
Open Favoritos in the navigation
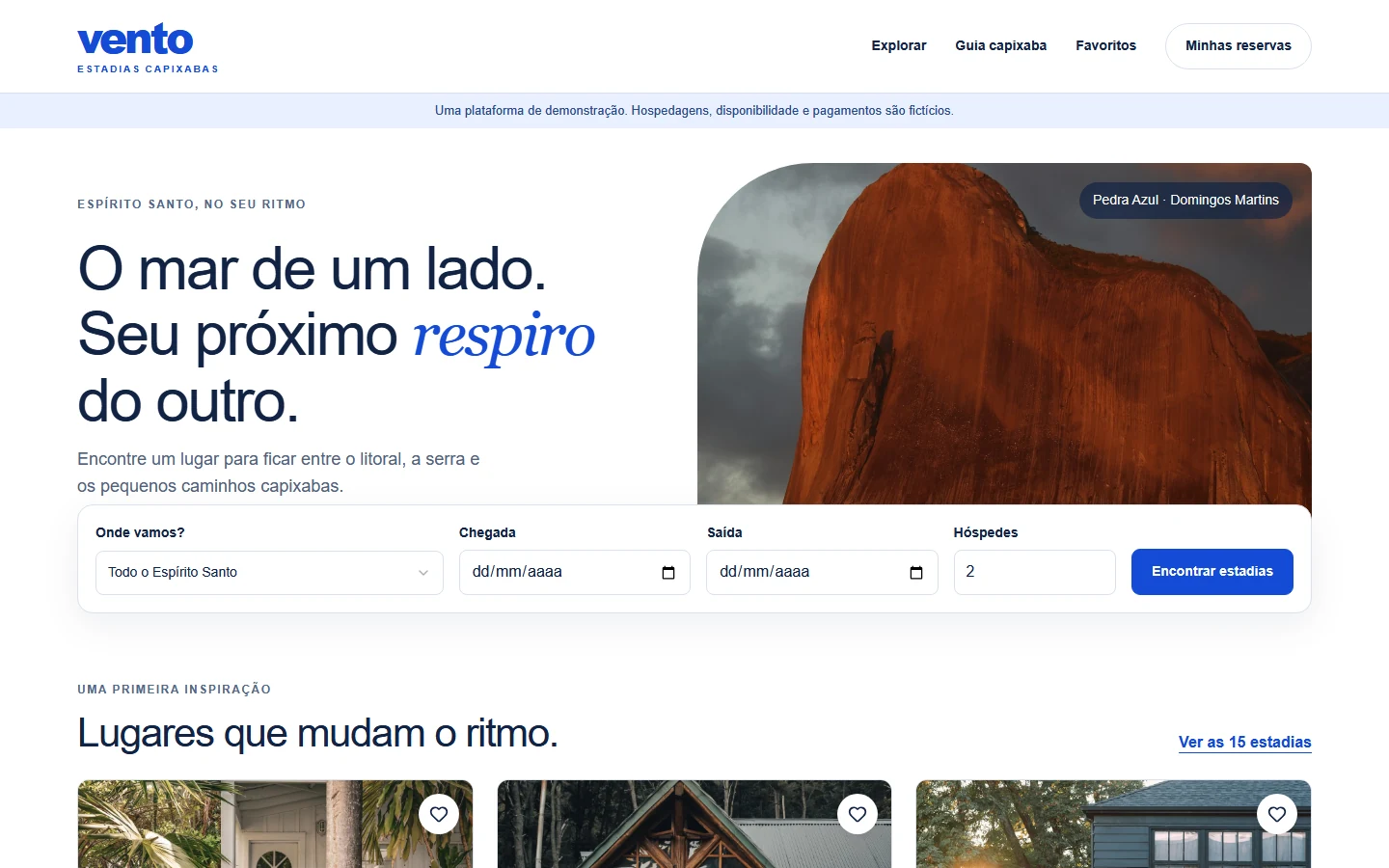click(x=1106, y=45)
